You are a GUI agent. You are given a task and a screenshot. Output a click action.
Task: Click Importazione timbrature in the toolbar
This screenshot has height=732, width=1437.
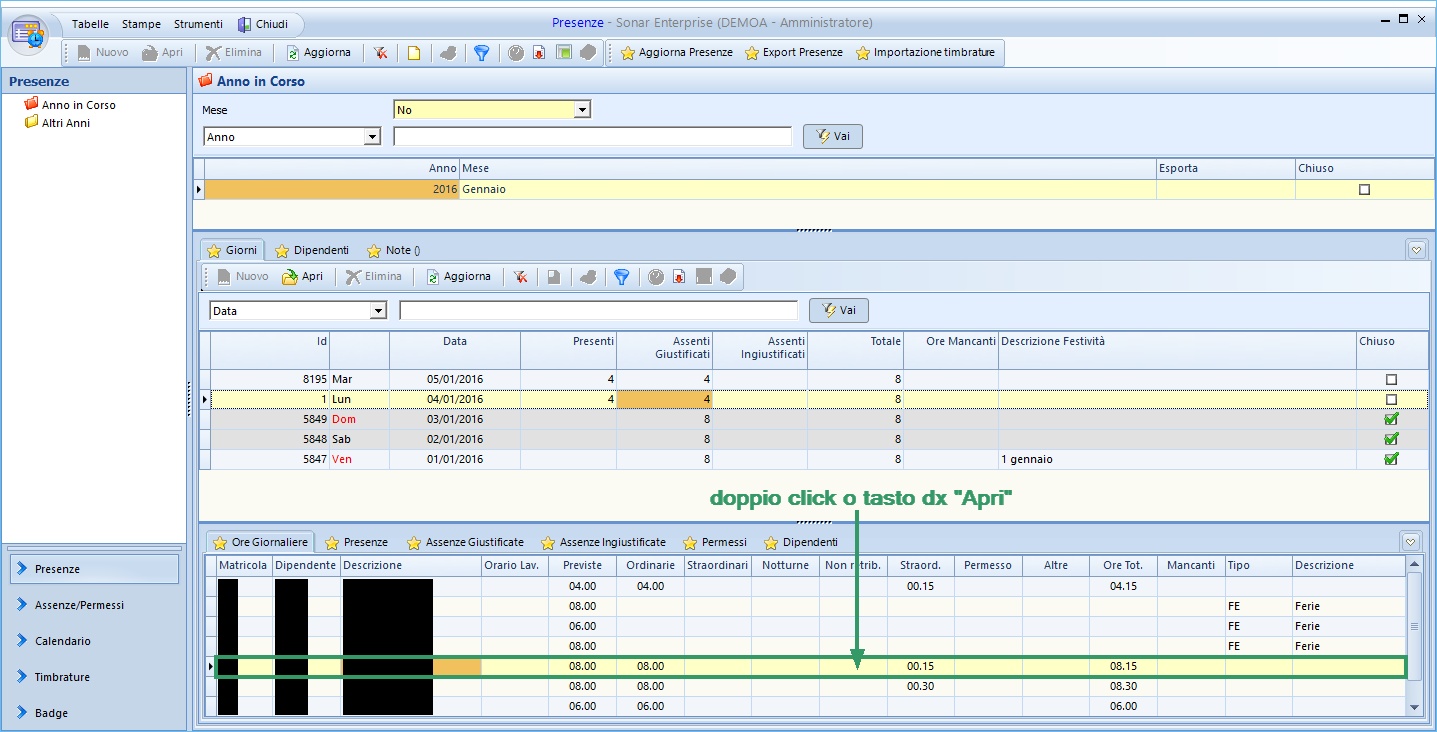pyautogui.click(x=925, y=53)
